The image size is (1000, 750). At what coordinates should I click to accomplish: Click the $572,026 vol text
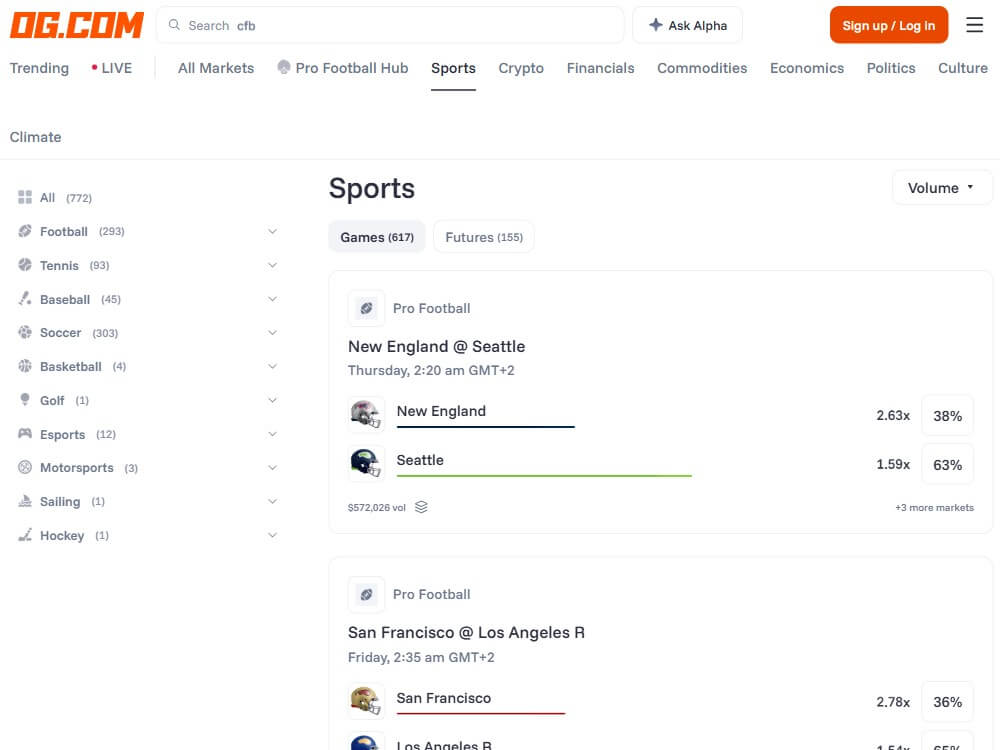coord(376,508)
